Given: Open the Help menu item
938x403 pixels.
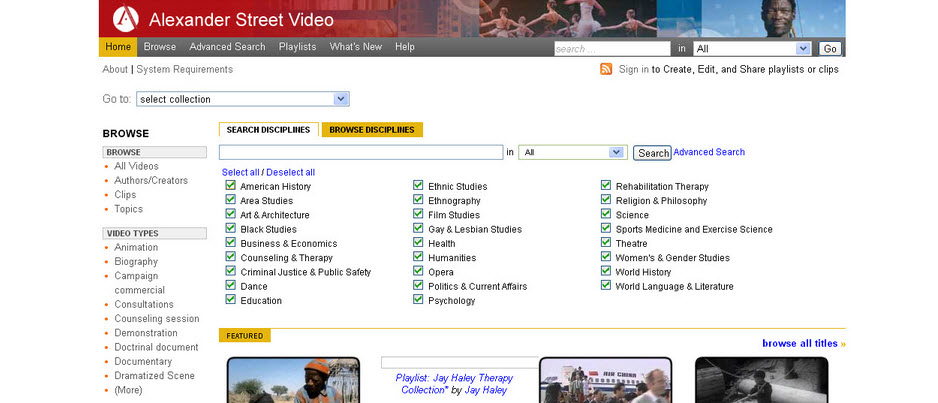Looking at the screenshot, I should pos(404,47).
